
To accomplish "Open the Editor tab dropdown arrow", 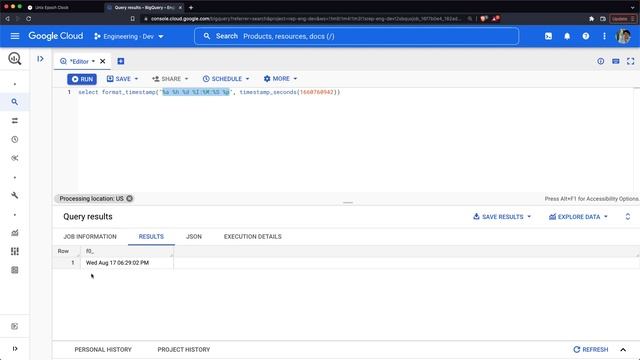I will [x=93, y=61].
